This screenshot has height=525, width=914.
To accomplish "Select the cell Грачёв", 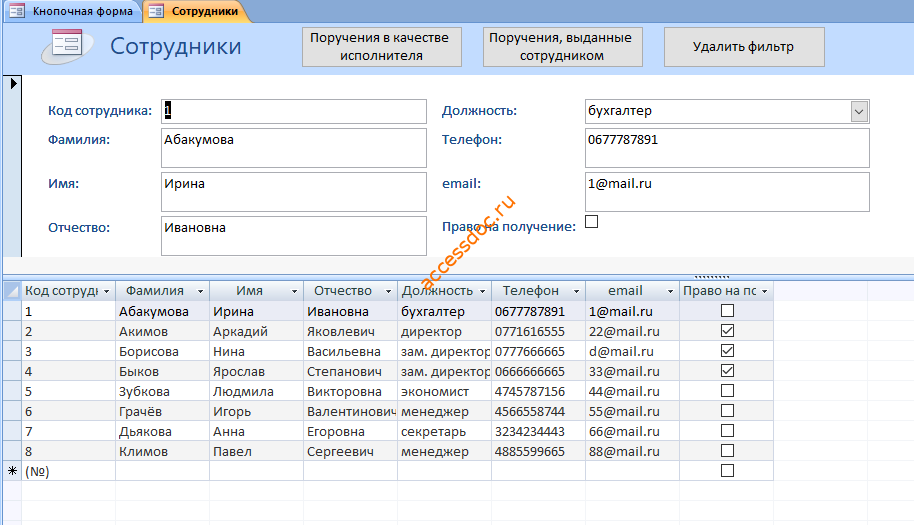I will (x=163, y=411).
